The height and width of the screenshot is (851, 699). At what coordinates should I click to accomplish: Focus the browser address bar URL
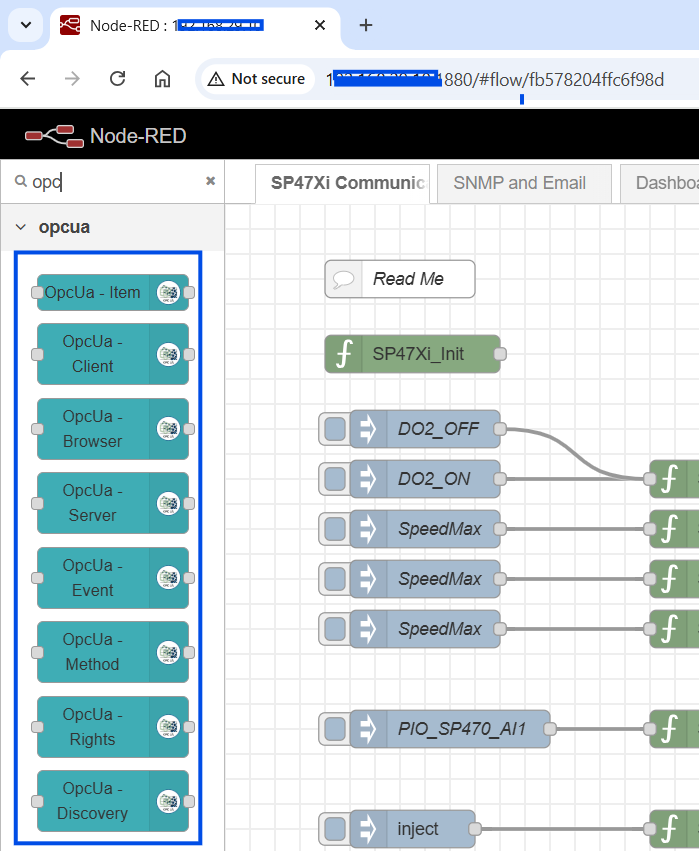coord(494,80)
